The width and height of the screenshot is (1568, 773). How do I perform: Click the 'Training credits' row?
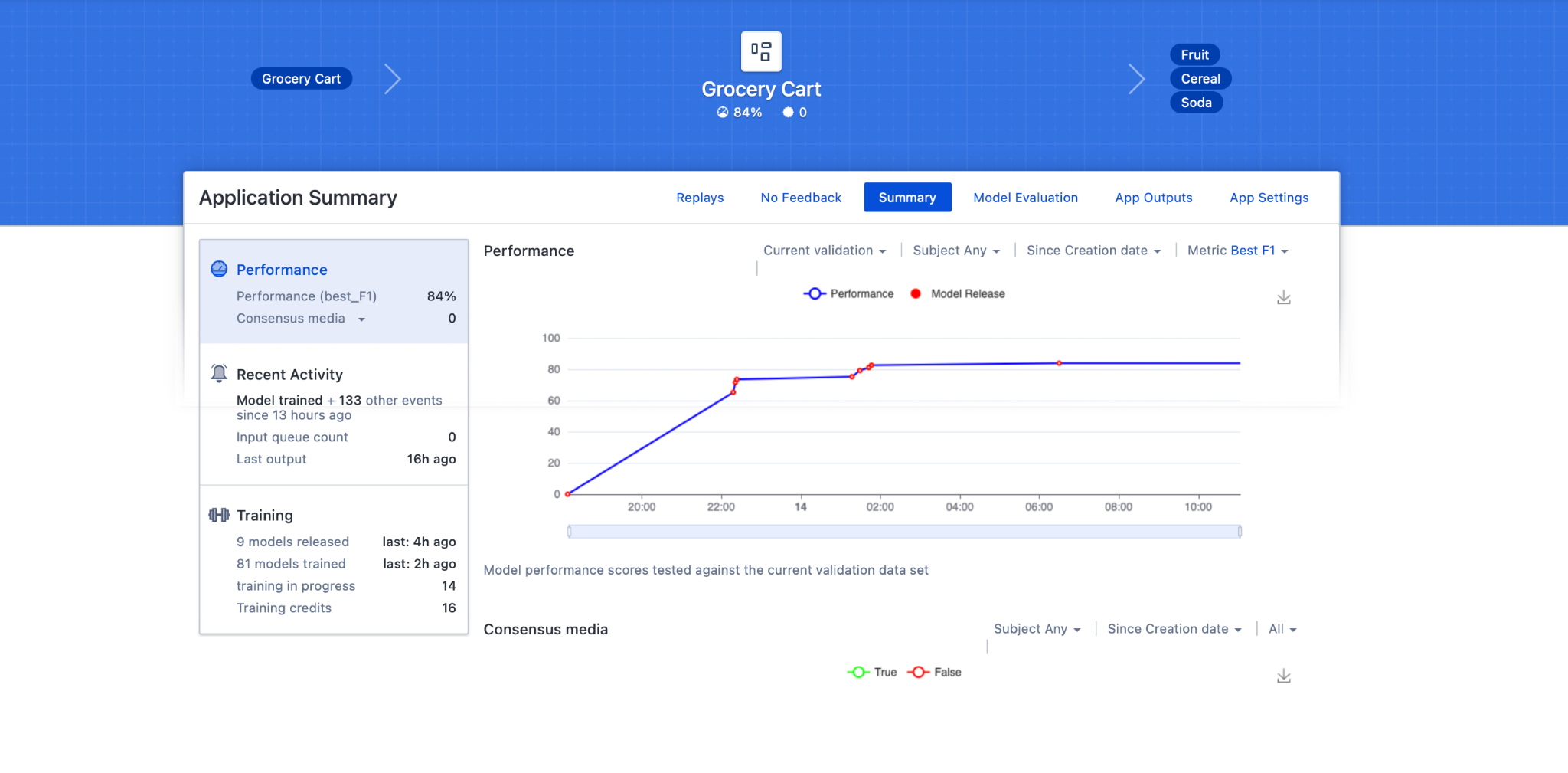tap(346, 608)
